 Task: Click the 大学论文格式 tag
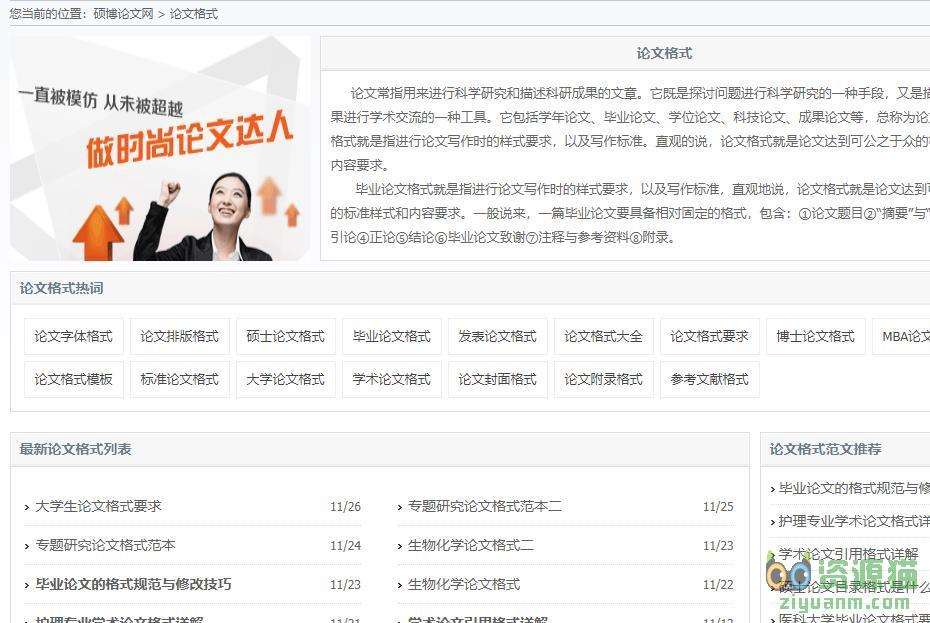pyautogui.click(x=286, y=379)
